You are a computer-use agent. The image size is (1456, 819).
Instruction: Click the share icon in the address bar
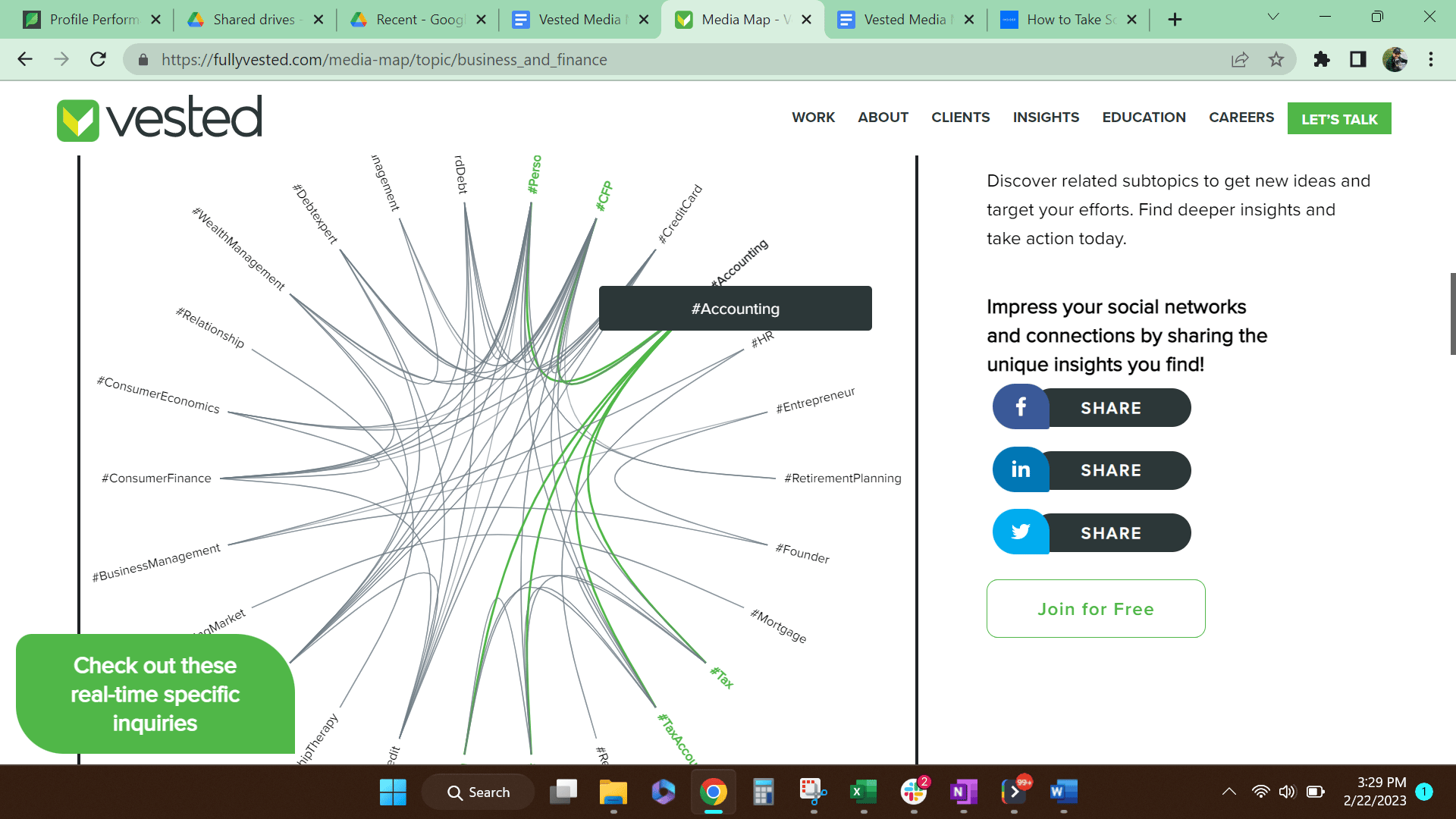1240,59
